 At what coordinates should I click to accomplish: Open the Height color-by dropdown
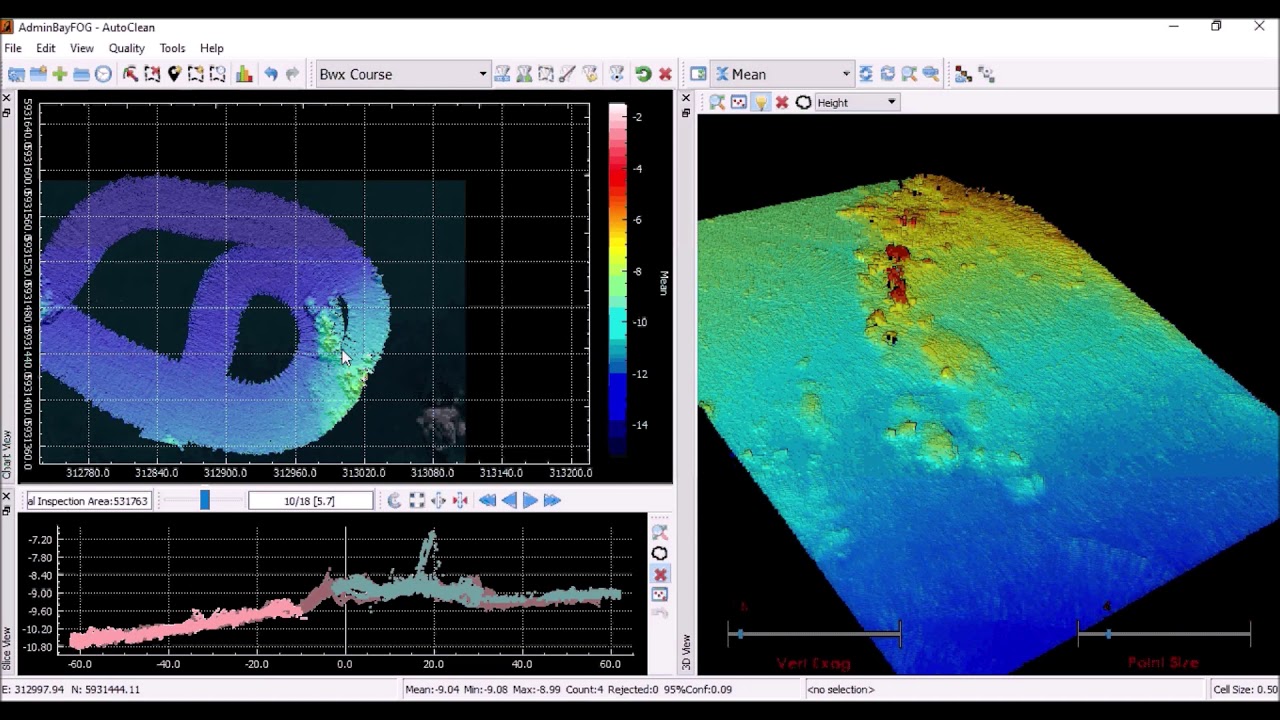point(857,102)
